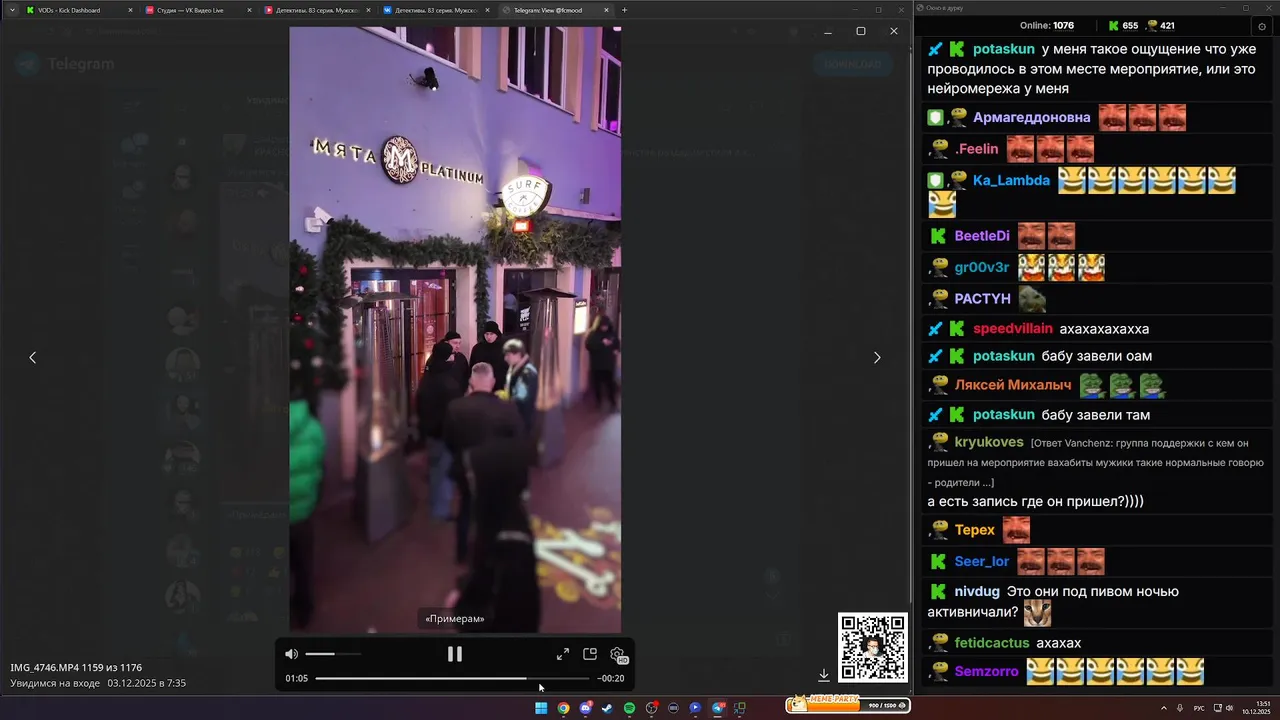
Task: Click the first potaskun message at chat top
Action: point(1095,69)
